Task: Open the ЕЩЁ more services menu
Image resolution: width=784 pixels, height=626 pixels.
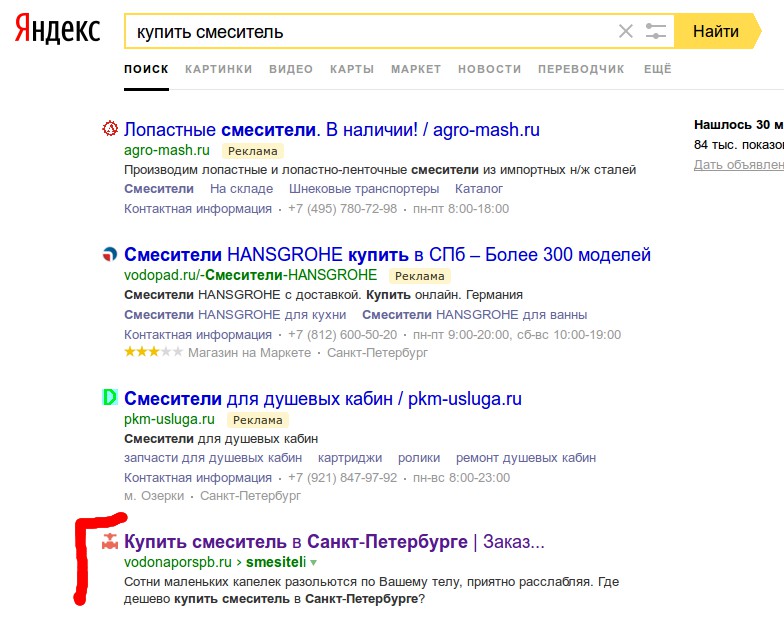Action: (x=657, y=69)
